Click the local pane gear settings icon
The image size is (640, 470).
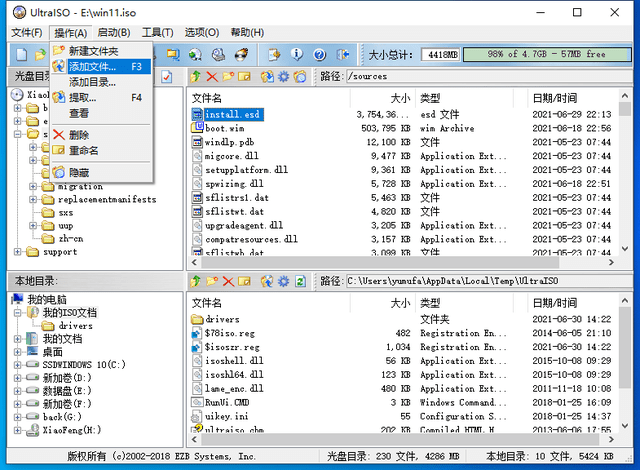(283, 281)
